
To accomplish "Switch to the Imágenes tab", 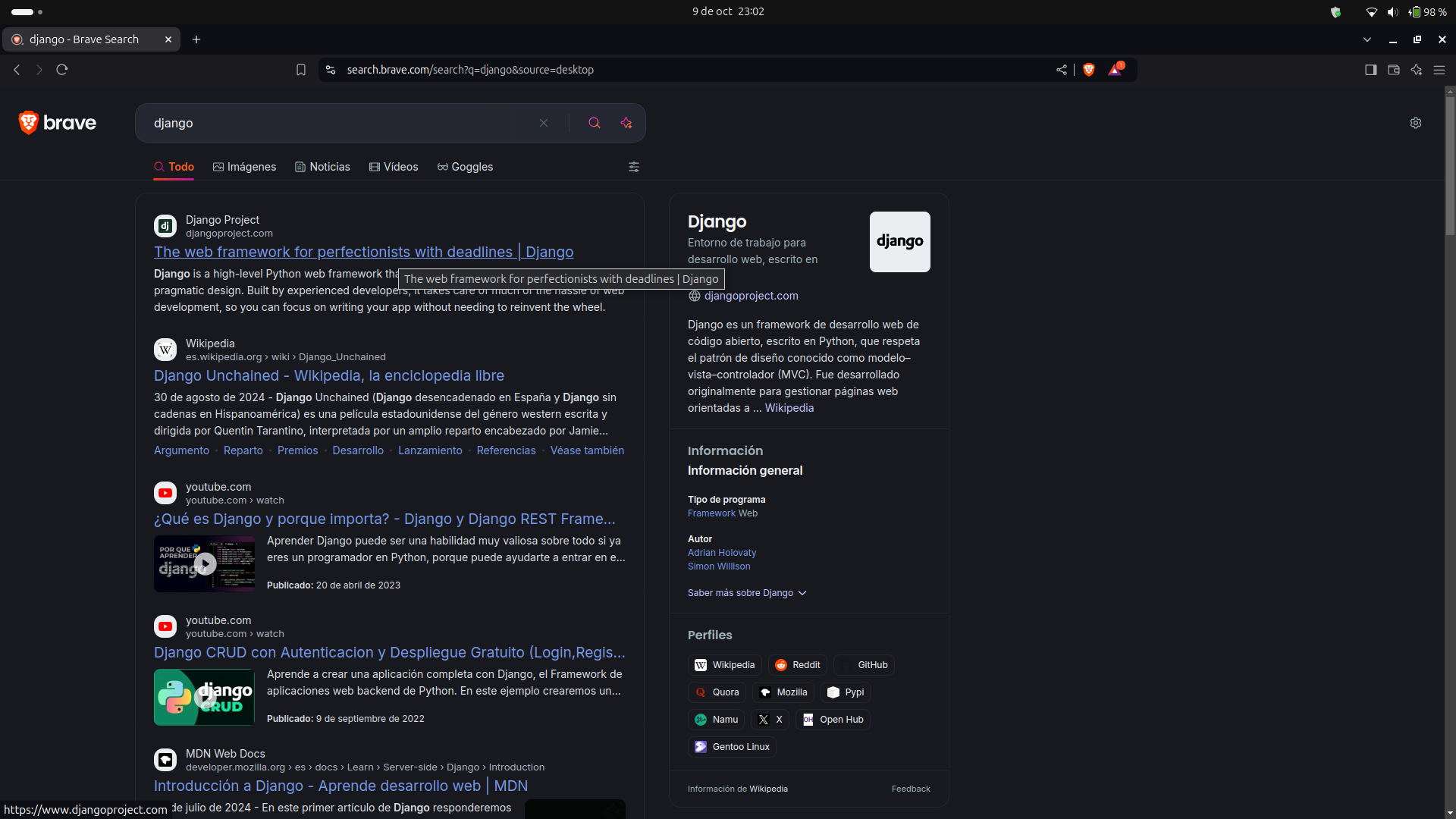I will [x=244, y=167].
